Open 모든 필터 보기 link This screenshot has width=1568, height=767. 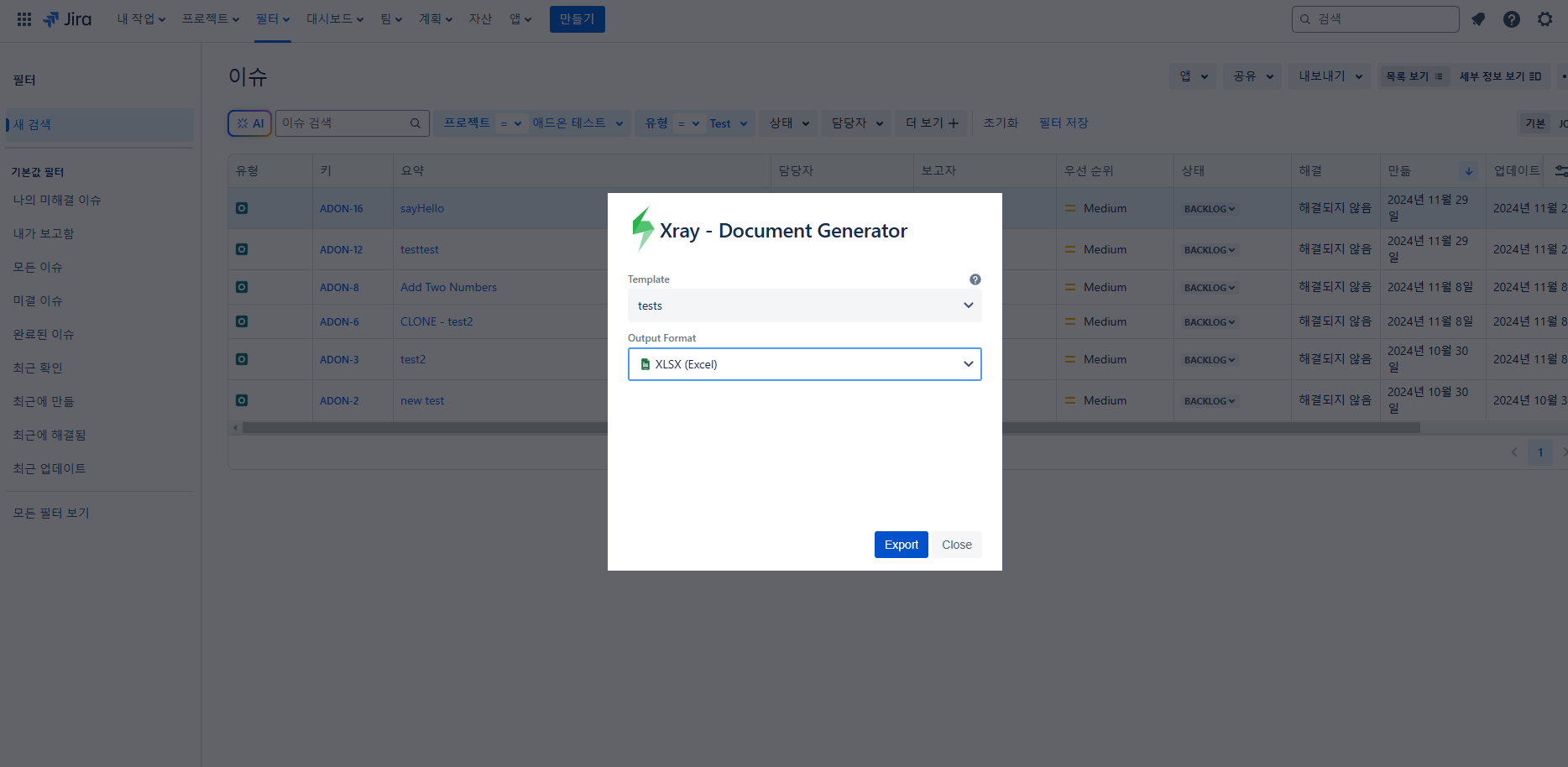point(51,513)
